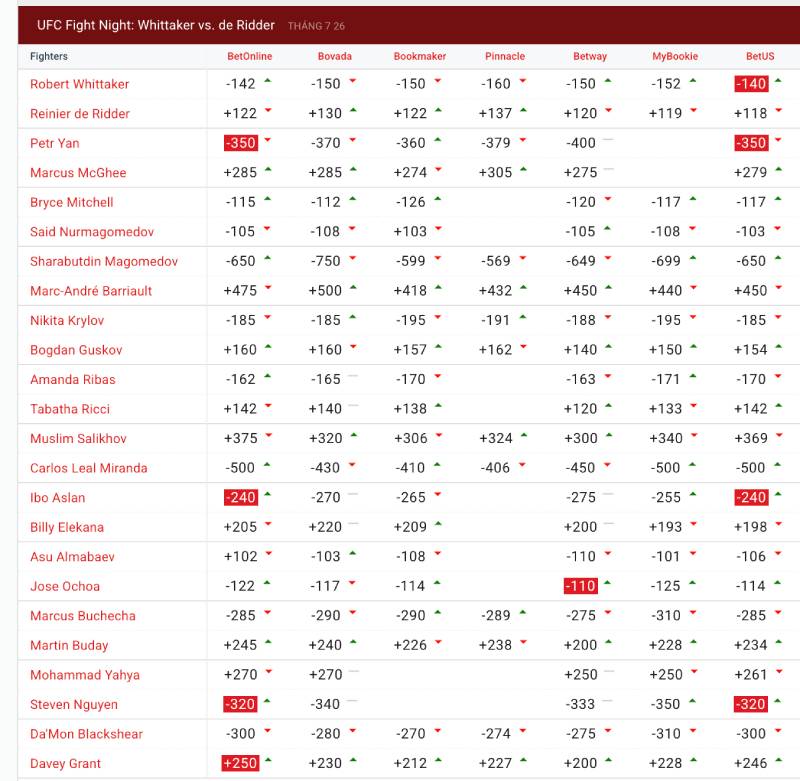Click the green arrow beside Bogdan Guskov's Betway odds

click(x=611, y=350)
